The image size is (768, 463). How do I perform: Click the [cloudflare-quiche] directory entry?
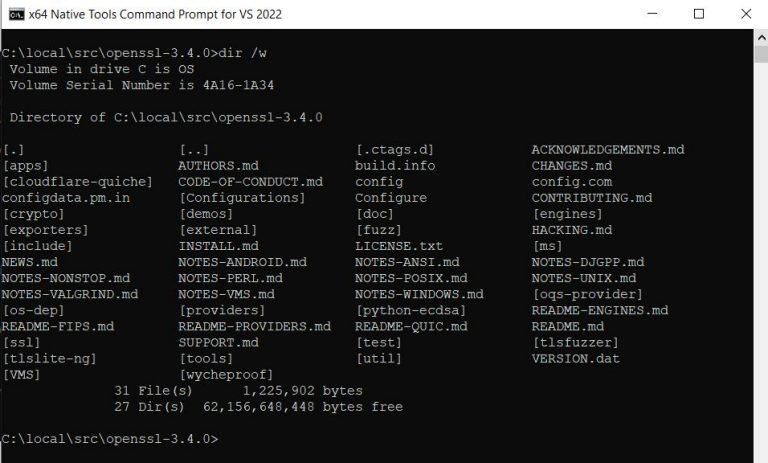click(x=77, y=181)
